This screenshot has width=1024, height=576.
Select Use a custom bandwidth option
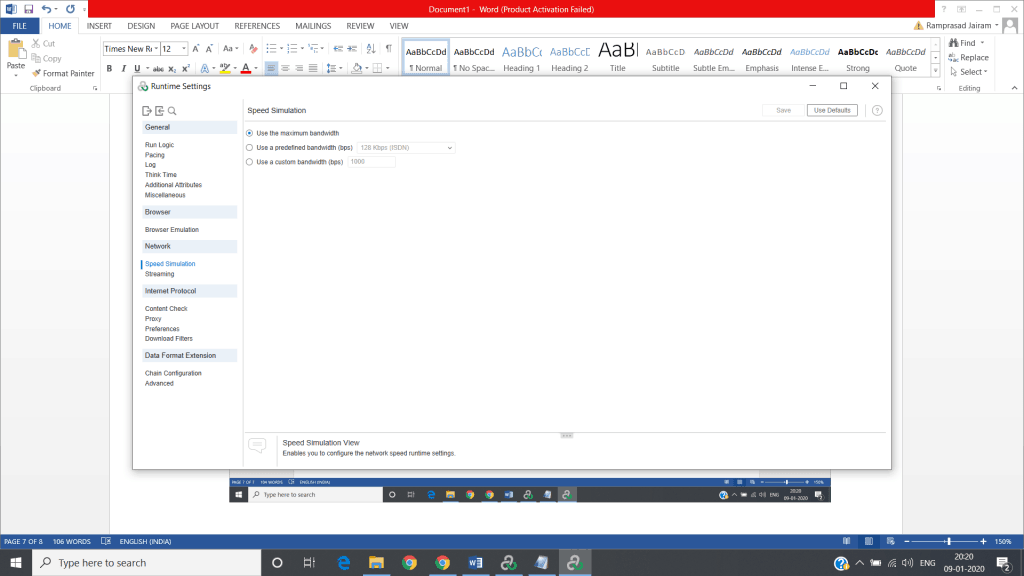[249, 162]
